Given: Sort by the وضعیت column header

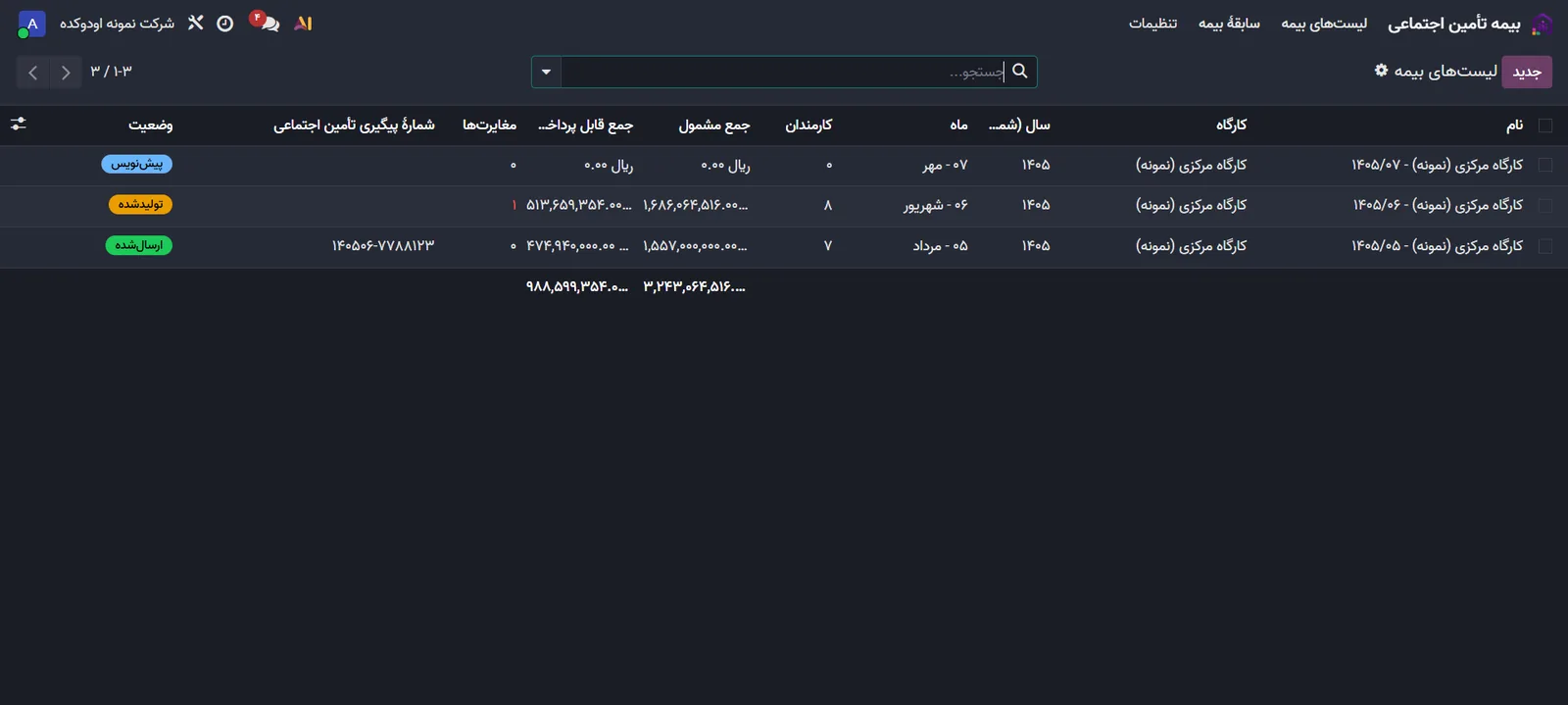Looking at the screenshot, I should point(151,125).
